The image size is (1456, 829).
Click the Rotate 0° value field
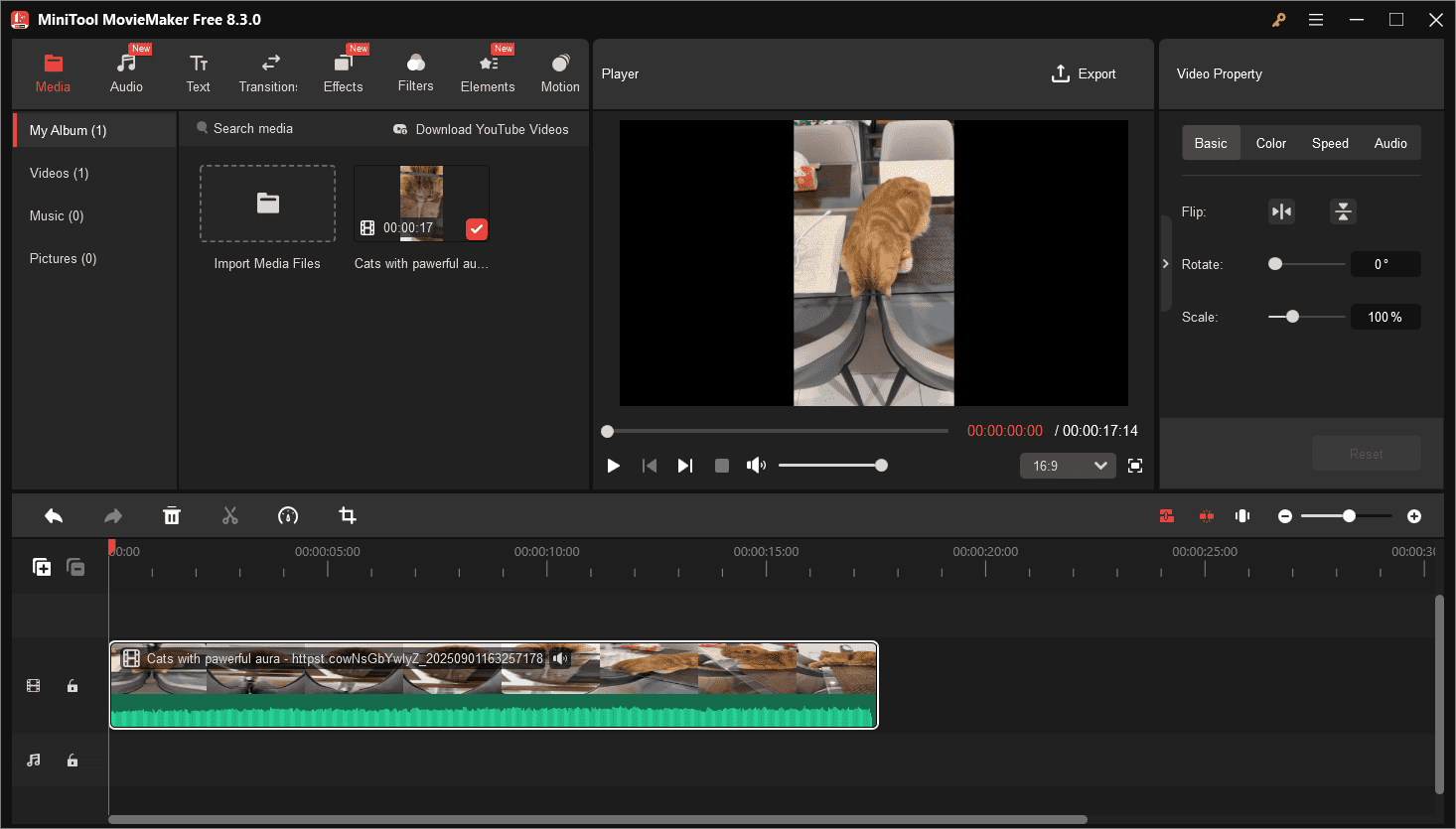(x=1385, y=264)
